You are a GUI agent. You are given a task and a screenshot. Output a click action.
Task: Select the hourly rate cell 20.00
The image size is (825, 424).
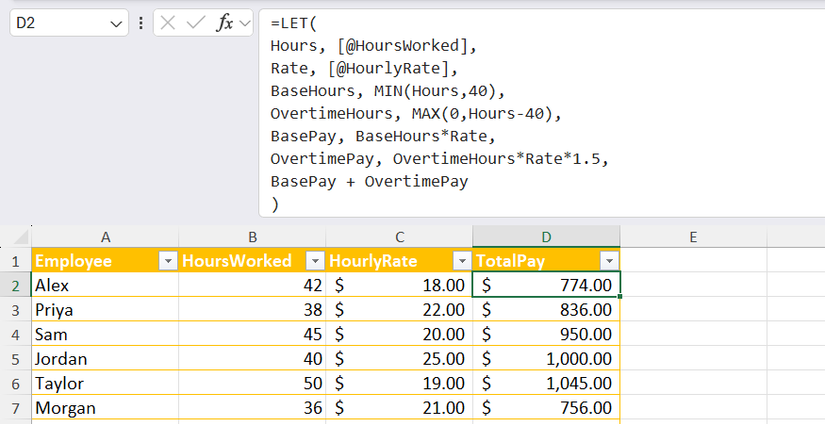pyautogui.click(x=399, y=334)
